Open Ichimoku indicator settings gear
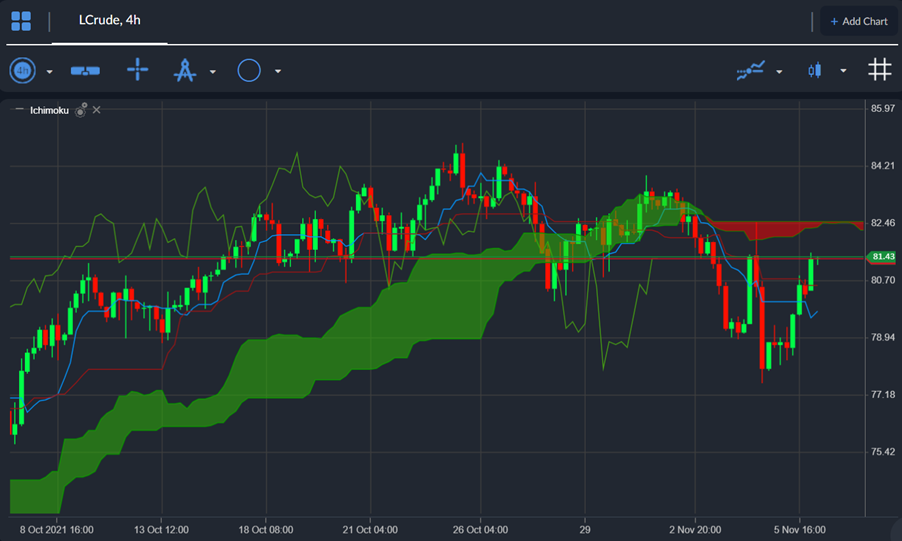902x541 pixels. point(81,109)
